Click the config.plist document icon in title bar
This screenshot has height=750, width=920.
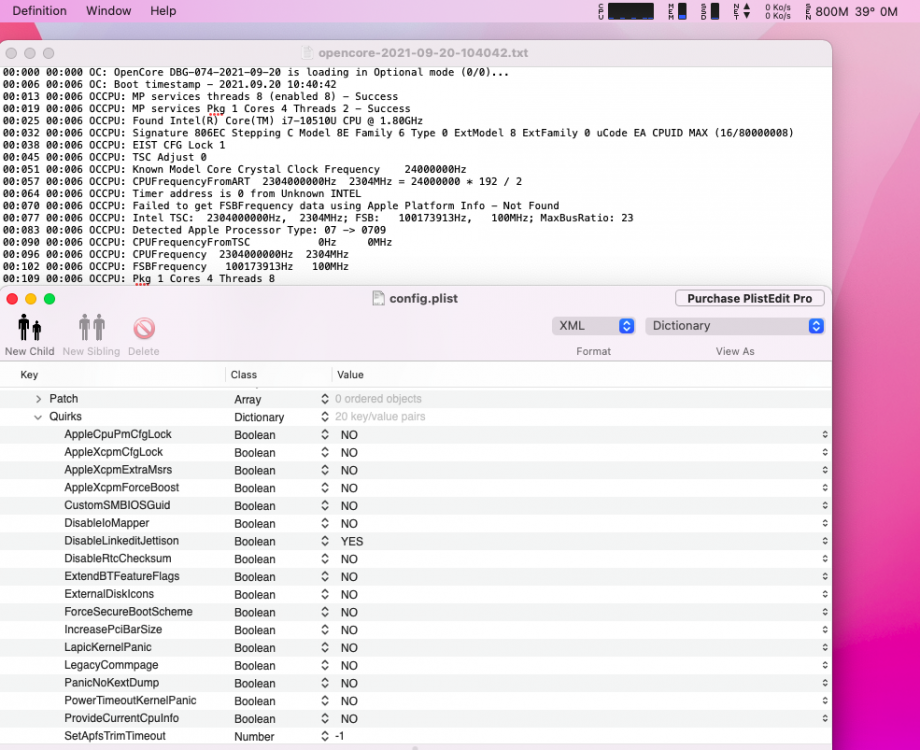pyautogui.click(x=378, y=298)
